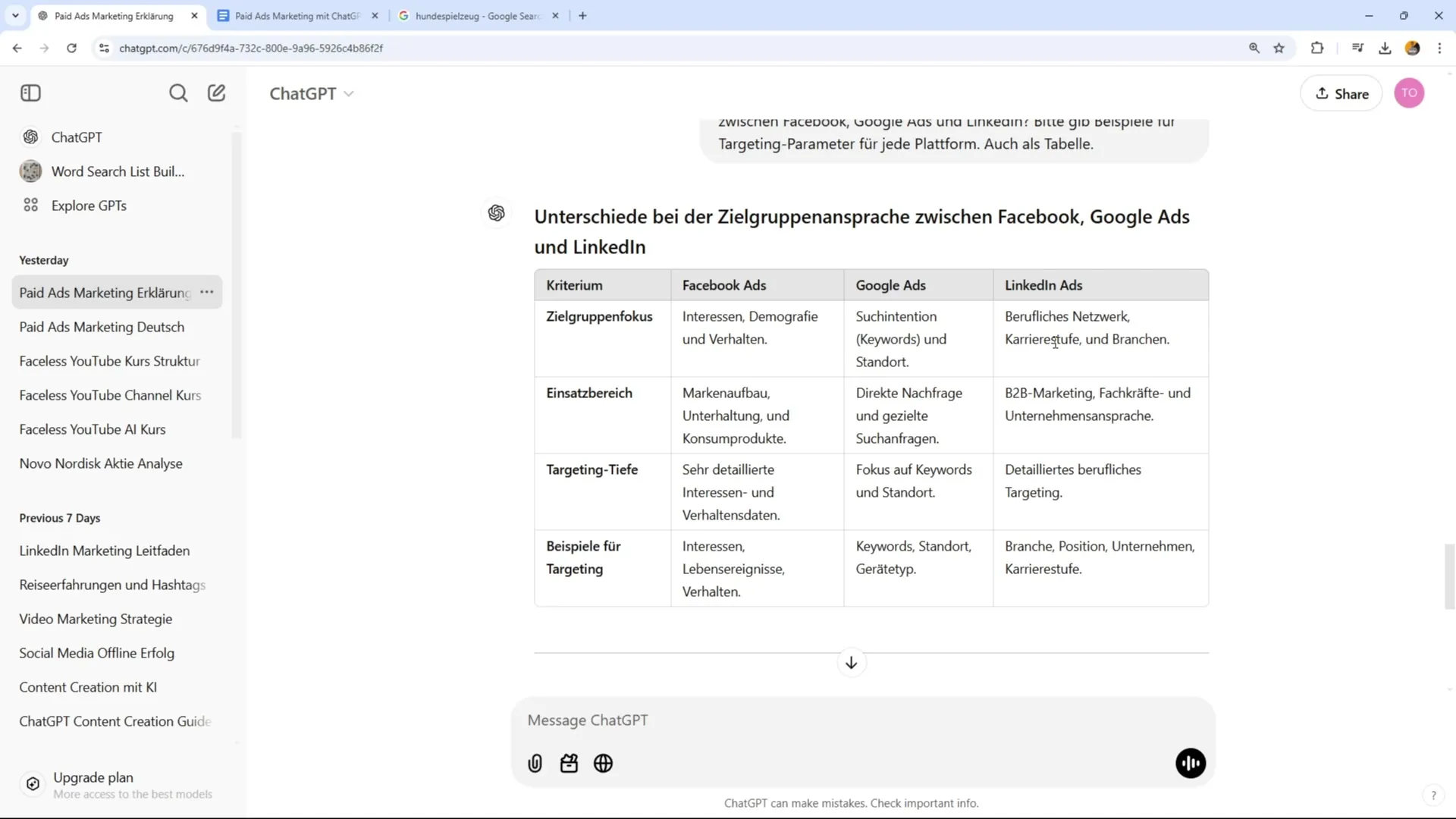The image size is (1456, 819).
Task: Open media control icon in toolbar
Action: (x=1357, y=48)
